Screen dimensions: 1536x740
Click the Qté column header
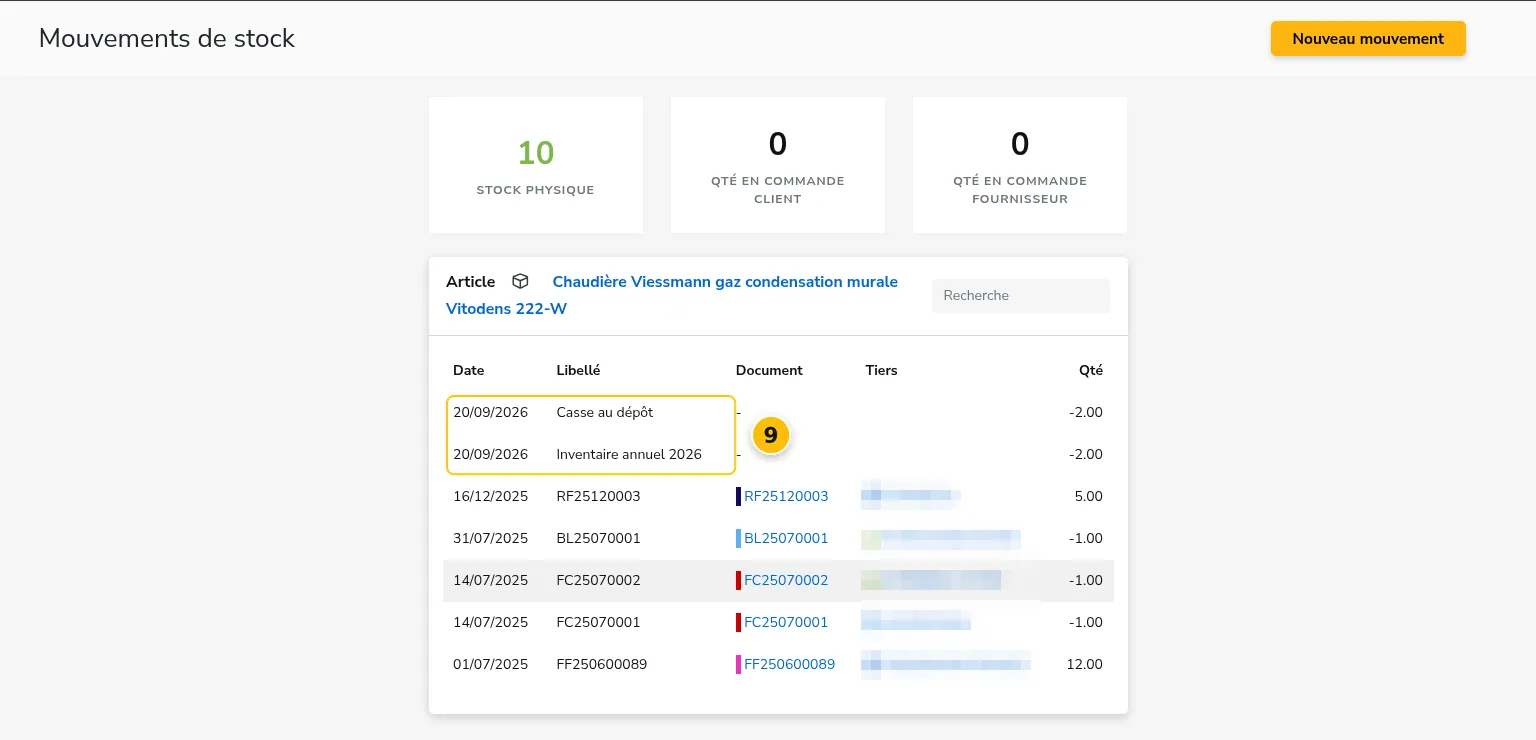1091,370
